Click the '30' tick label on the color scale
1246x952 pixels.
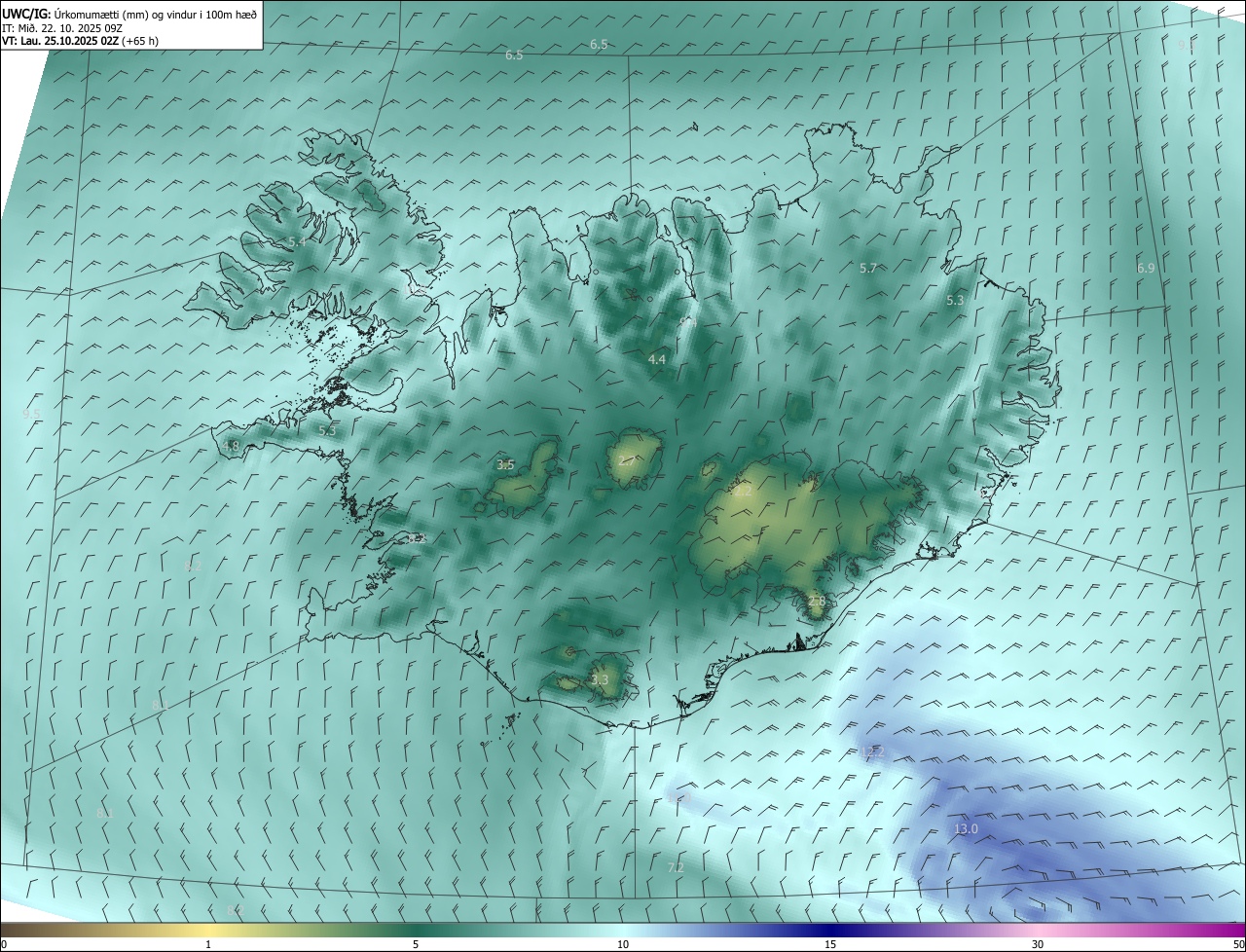(x=1038, y=944)
